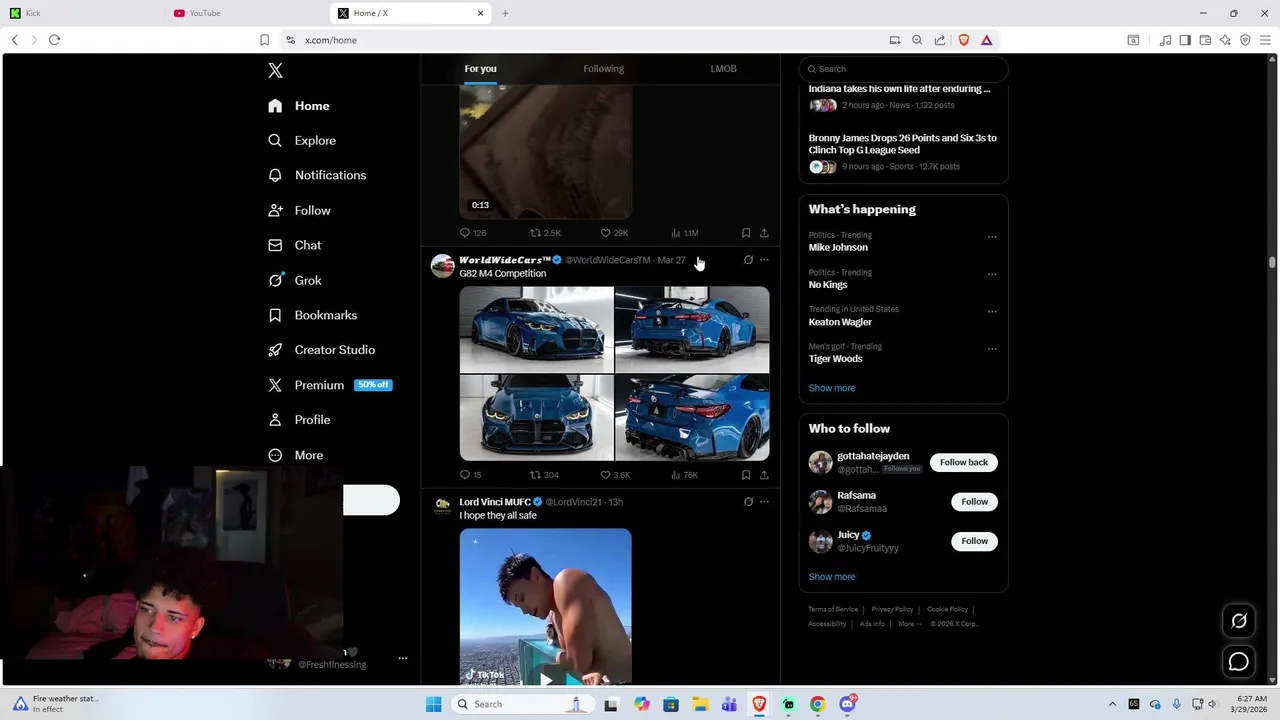Switch to Kick browser tab

pos(83,13)
